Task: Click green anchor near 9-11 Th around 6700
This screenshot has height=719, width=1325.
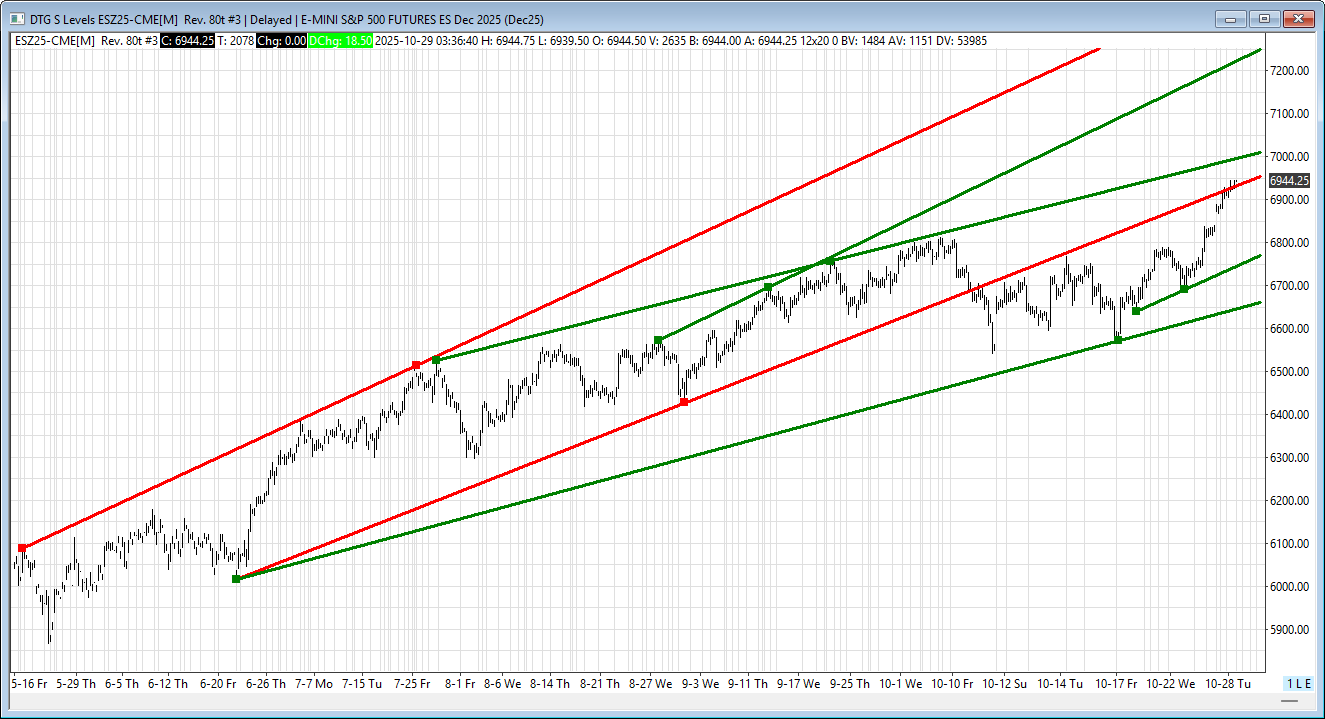Action: [768, 287]
